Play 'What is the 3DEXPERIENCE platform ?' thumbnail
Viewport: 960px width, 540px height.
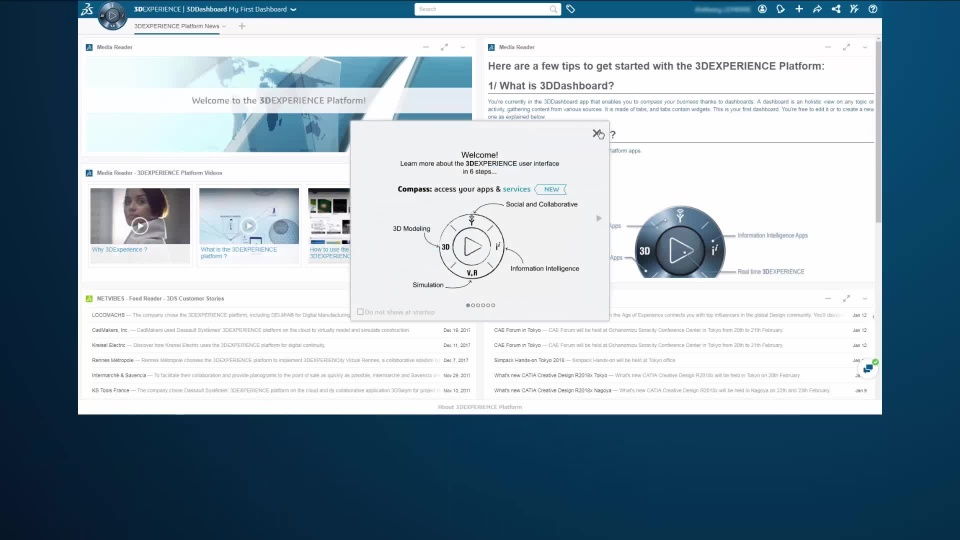point(249,226)
